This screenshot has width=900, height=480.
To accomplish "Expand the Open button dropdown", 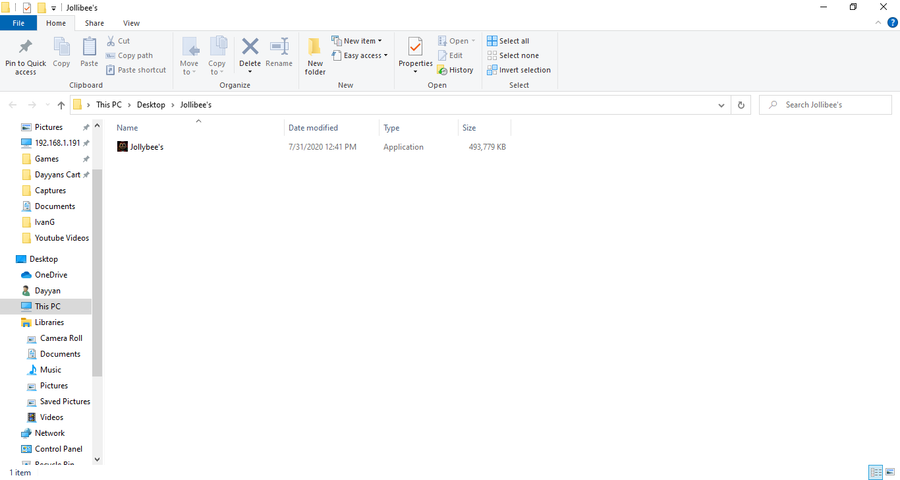I will [473, 41].
